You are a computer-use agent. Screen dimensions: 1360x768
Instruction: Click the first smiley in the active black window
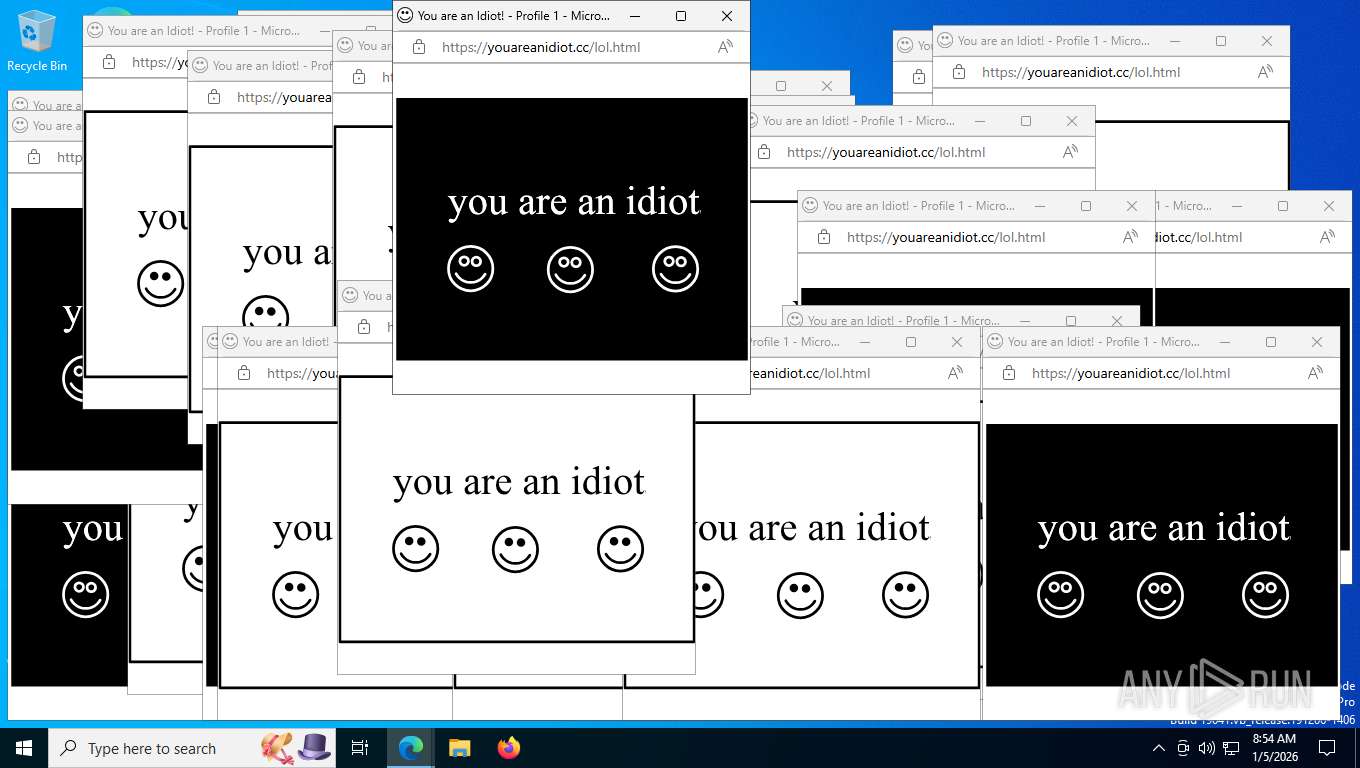tap(471, 269)
